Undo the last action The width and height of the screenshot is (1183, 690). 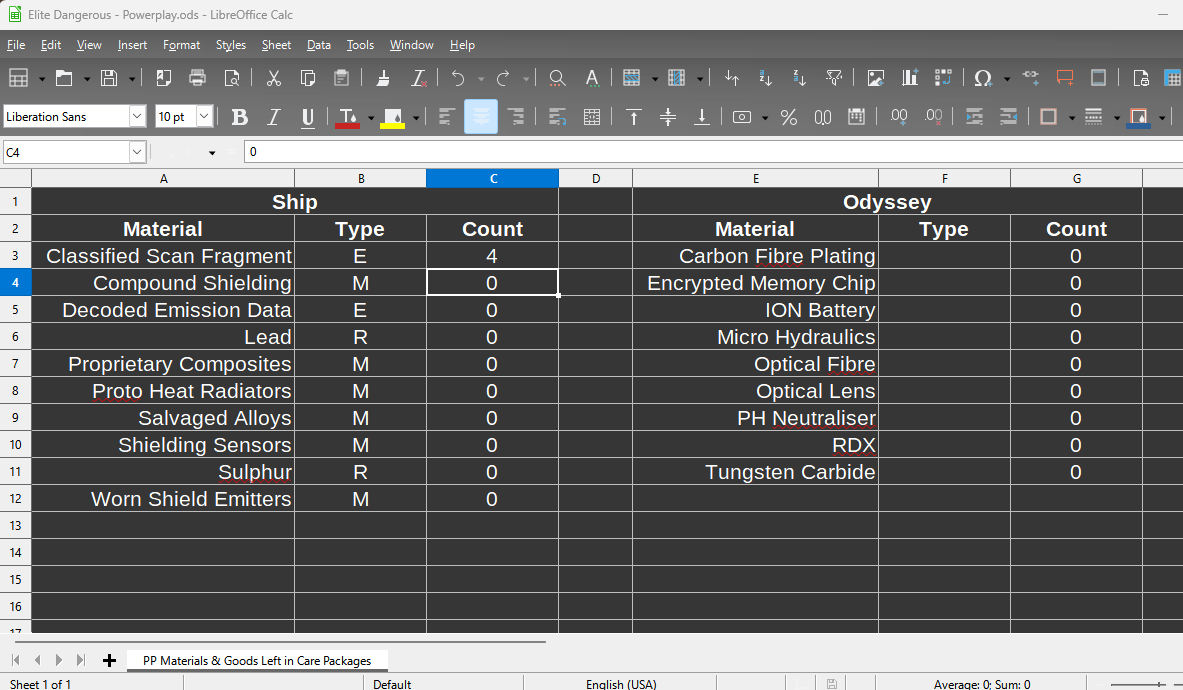458,78
